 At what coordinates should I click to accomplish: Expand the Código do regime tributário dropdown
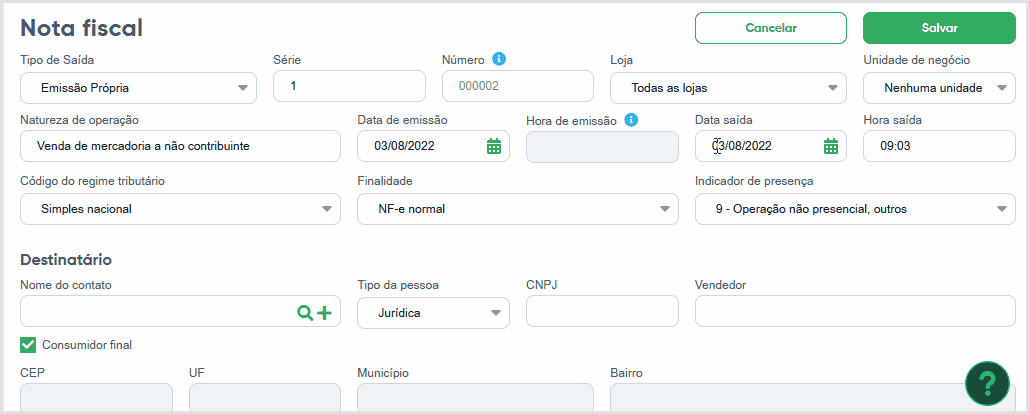tap(180, 209)
